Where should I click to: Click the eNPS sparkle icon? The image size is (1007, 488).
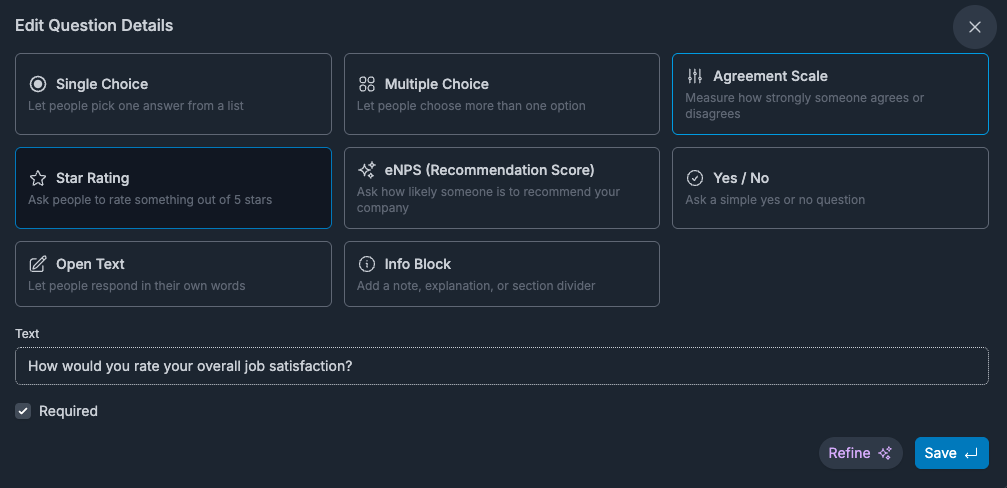tap(367, 170)
